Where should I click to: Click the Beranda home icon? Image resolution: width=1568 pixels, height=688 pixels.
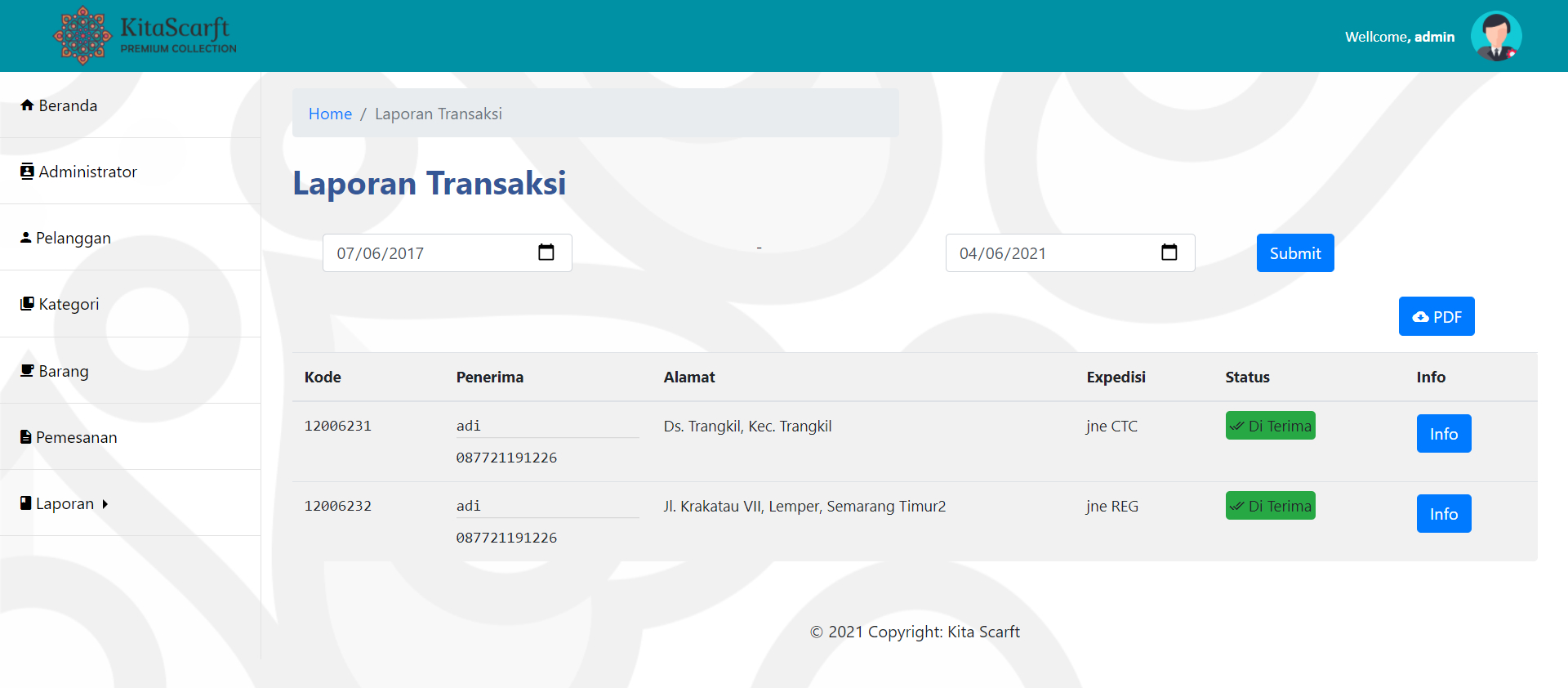[27, 105]
